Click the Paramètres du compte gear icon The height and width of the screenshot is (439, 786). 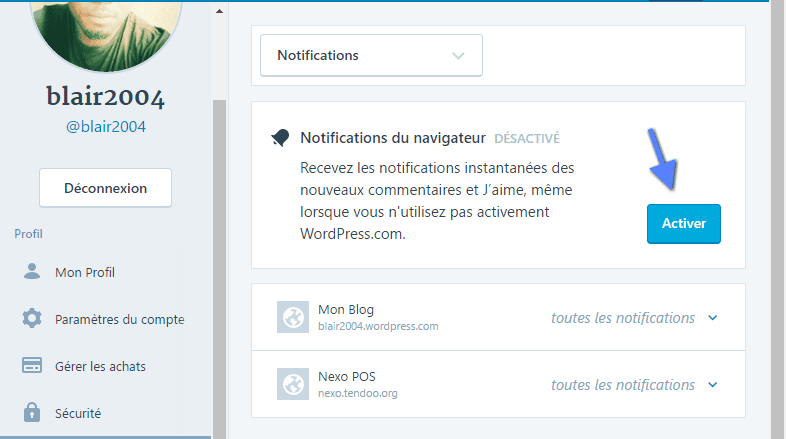(x=32, y=318)
